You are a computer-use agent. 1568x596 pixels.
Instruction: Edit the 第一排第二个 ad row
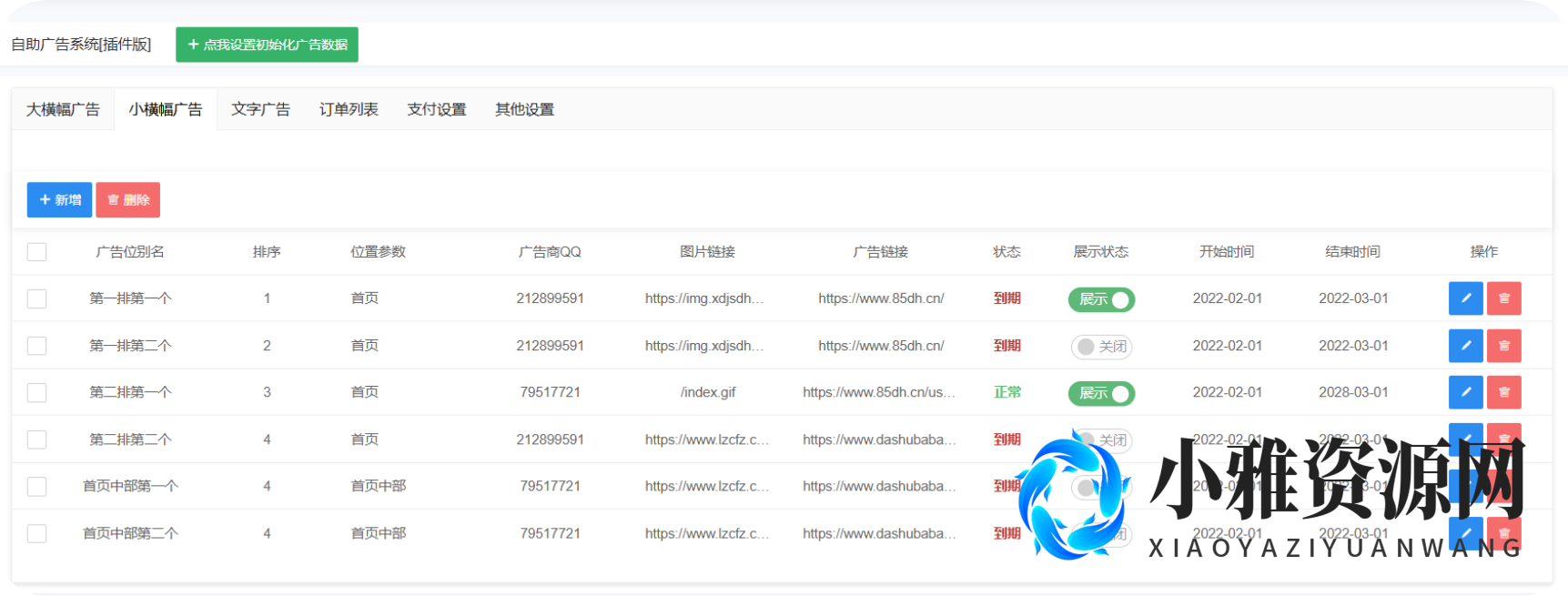1465,346
